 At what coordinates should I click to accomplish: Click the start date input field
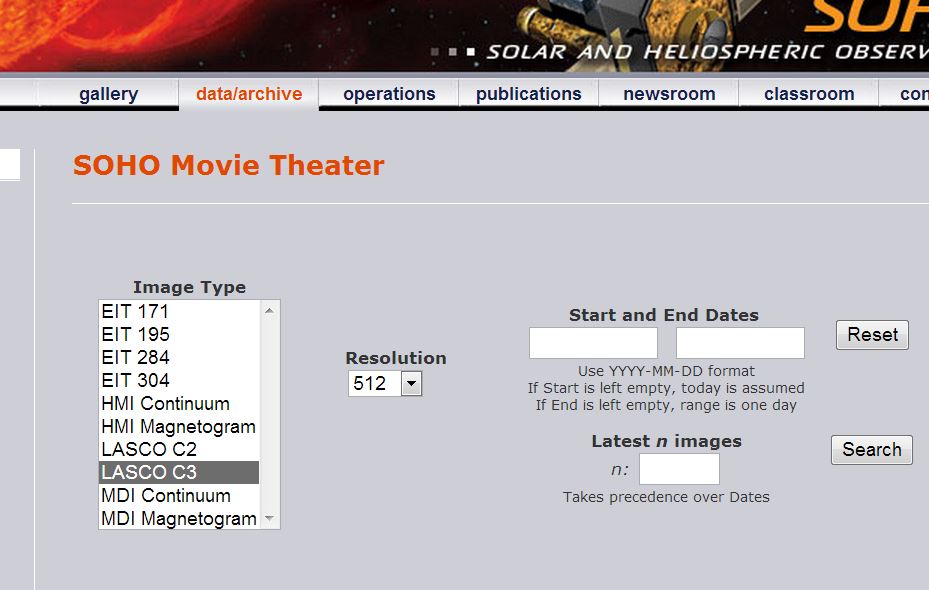[593, 343]
